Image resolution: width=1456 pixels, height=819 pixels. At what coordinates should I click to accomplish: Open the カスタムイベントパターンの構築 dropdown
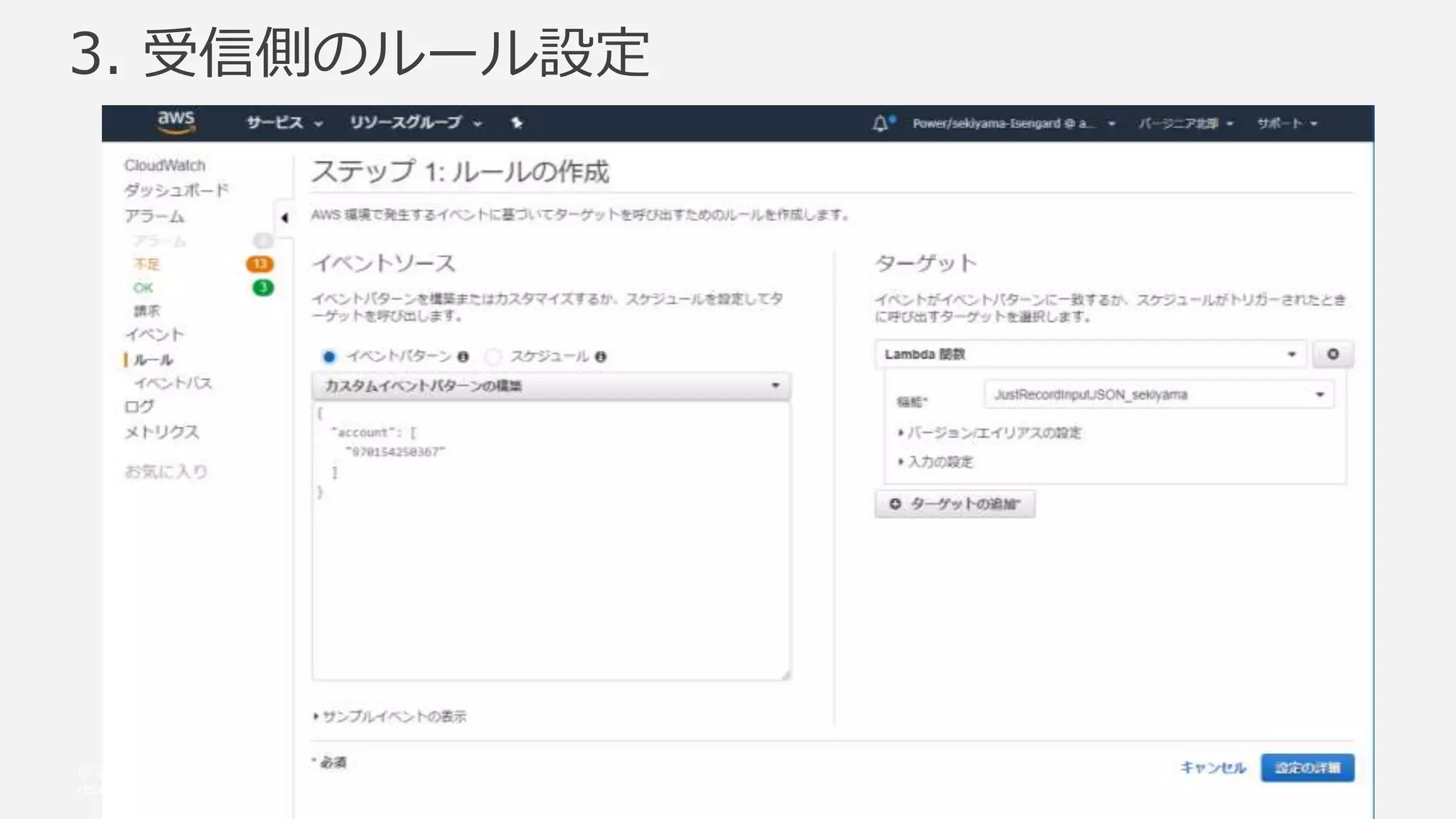[551, 386]
